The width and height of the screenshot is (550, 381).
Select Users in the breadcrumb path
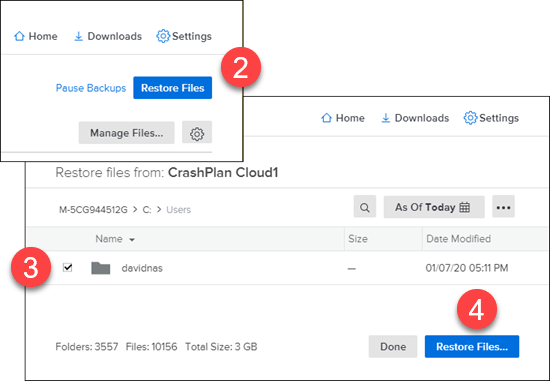point(179,210)
